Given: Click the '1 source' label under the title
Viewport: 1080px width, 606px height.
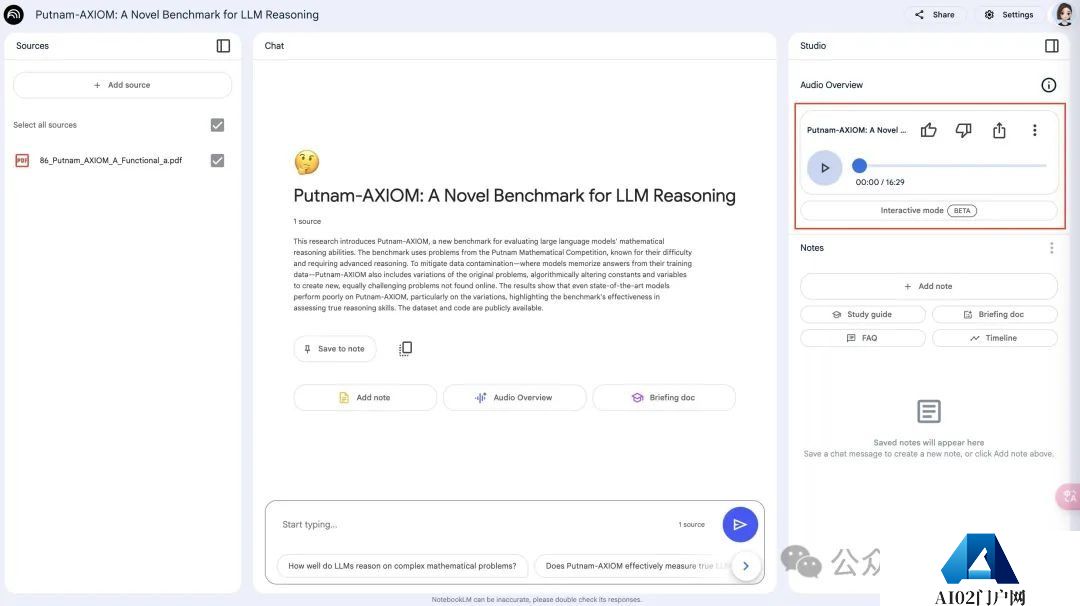Looking at the screenshot, I should click(x=307, y=222).
